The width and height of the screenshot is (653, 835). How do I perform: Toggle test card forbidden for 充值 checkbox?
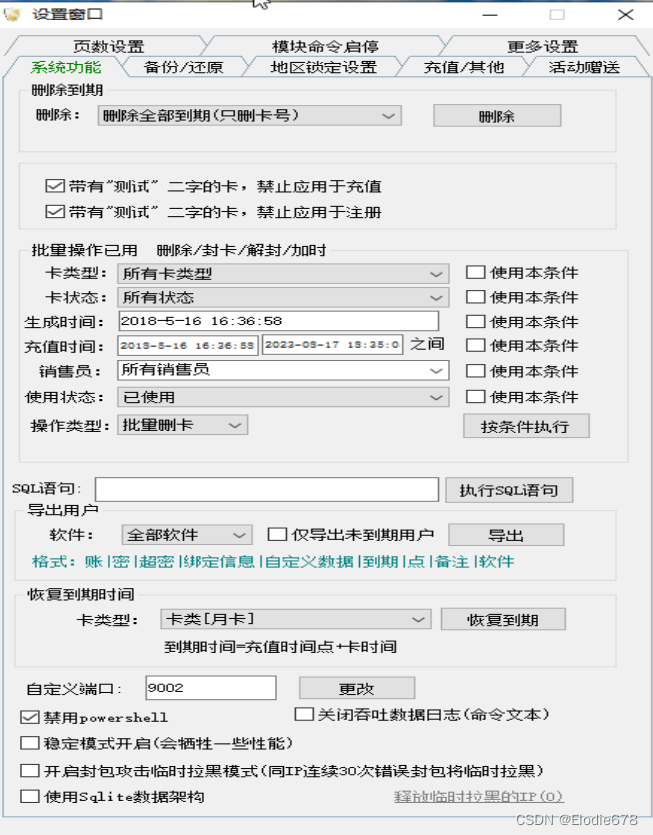tap(55, 186)
